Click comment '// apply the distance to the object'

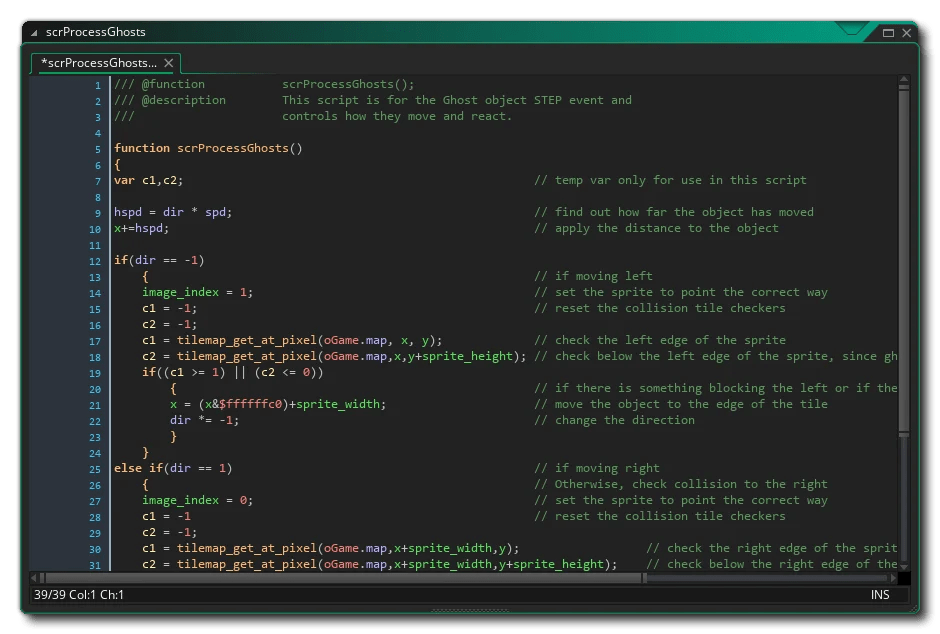[656, 228]
